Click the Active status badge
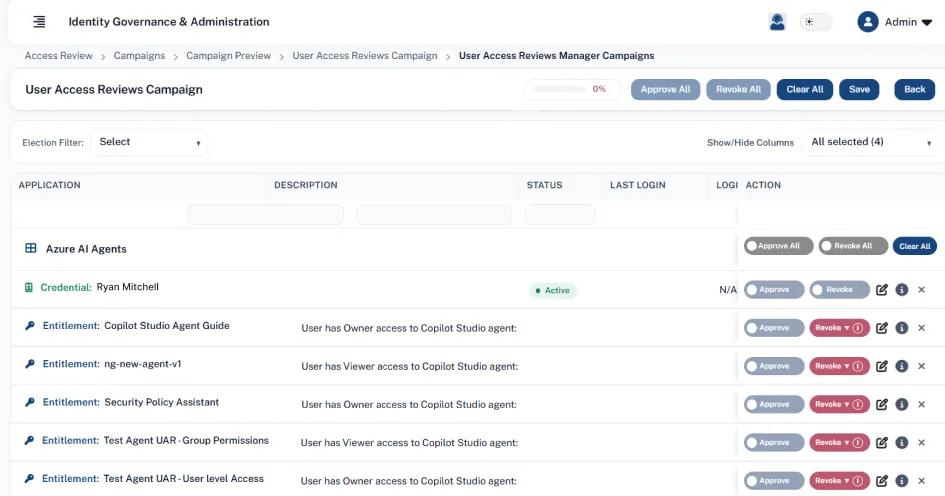 pyautogui.click(x=553, y=290)
